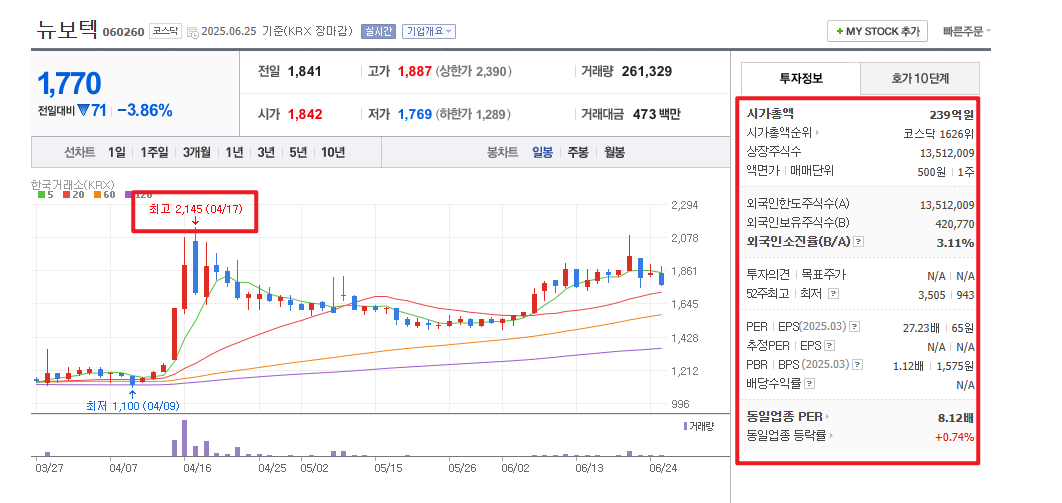The image size is (1062, 503).
Task: Click the help icon next to 외국인소진율(B/A)
Action: pyautogui.click(x=858, y=242)
